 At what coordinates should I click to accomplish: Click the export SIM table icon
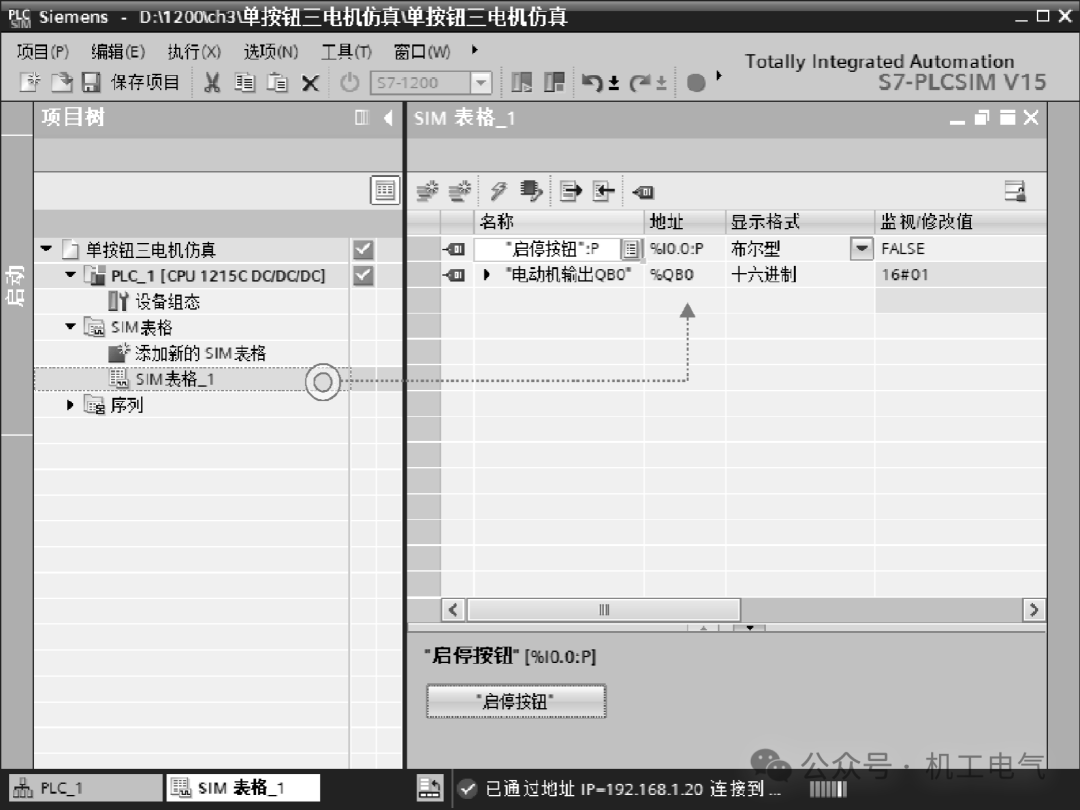(571, 191)
